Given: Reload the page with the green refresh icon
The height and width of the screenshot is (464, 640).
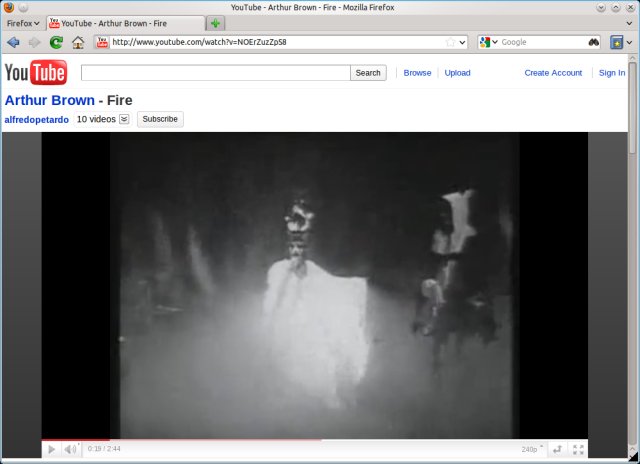Looking at the screenshot, I should click(x=56, y=42).
